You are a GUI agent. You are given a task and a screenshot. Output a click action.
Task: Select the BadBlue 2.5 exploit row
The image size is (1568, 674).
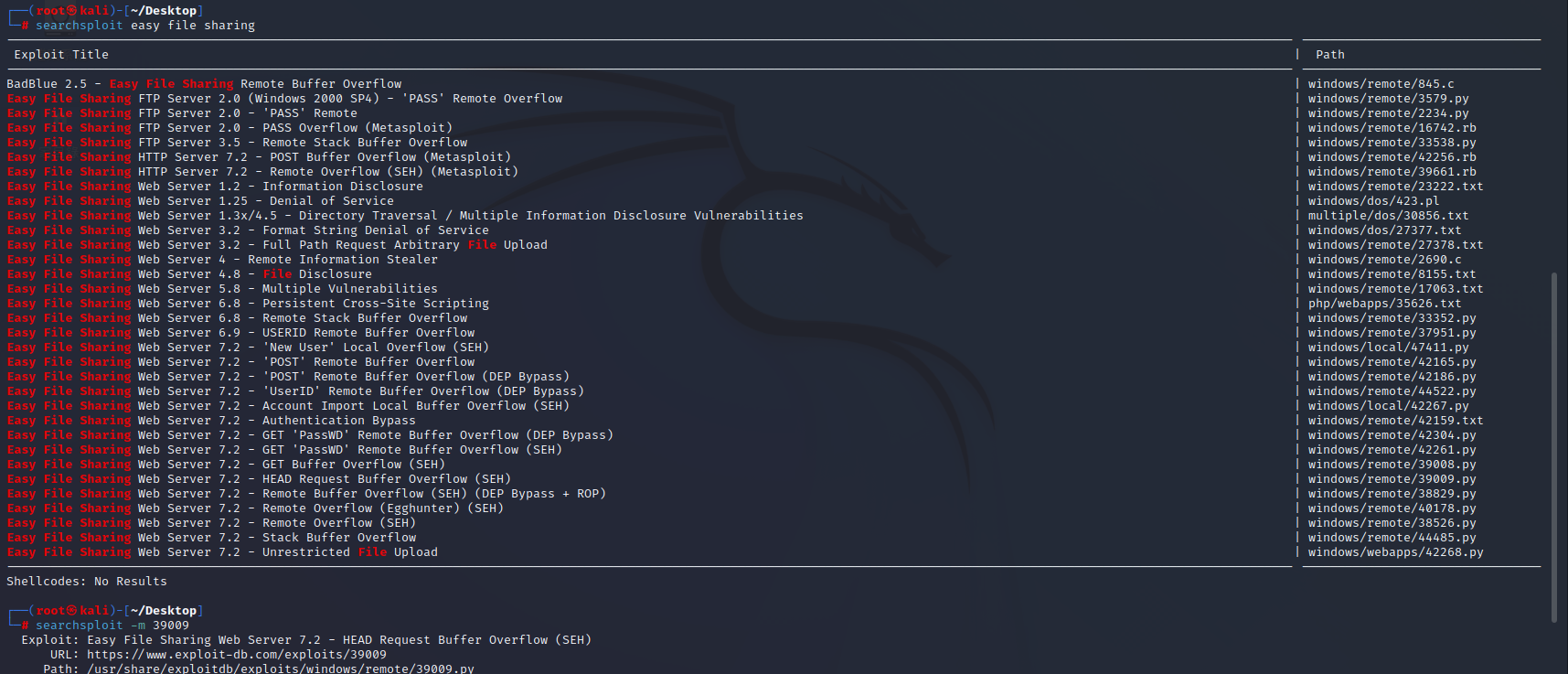(204, 84)
